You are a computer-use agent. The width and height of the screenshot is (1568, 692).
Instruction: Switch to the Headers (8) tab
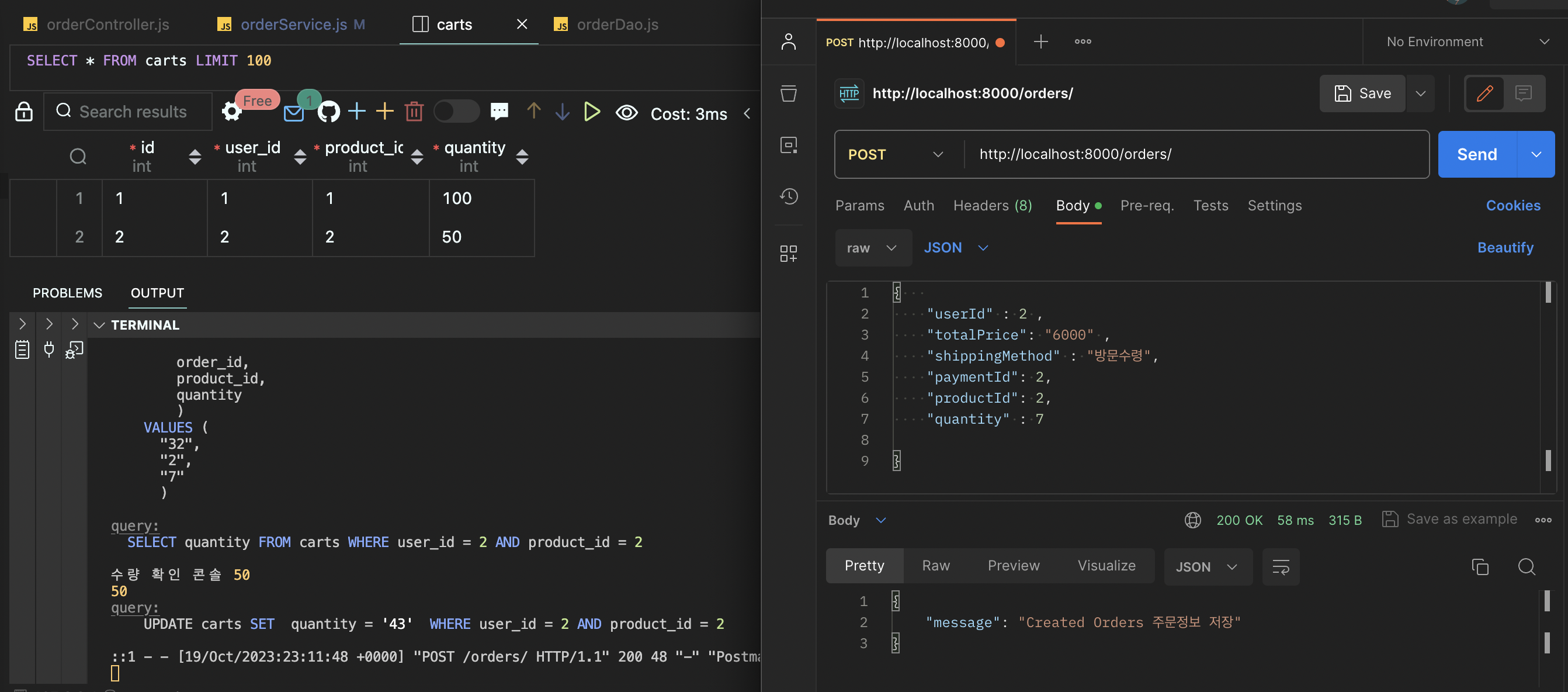[x=991, y=205]
